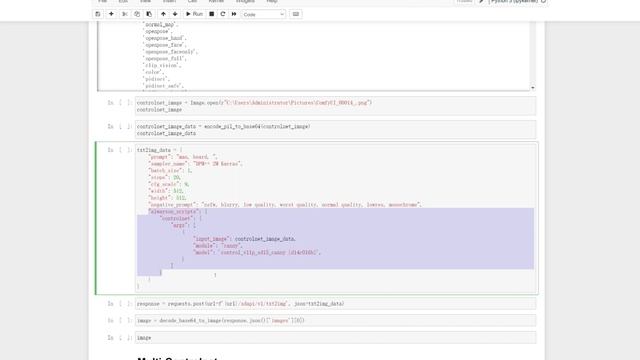Screen dimensions: 640x360
Task: Click 'openpose_hand' in the output list
Action: click(x=164, y=38)
